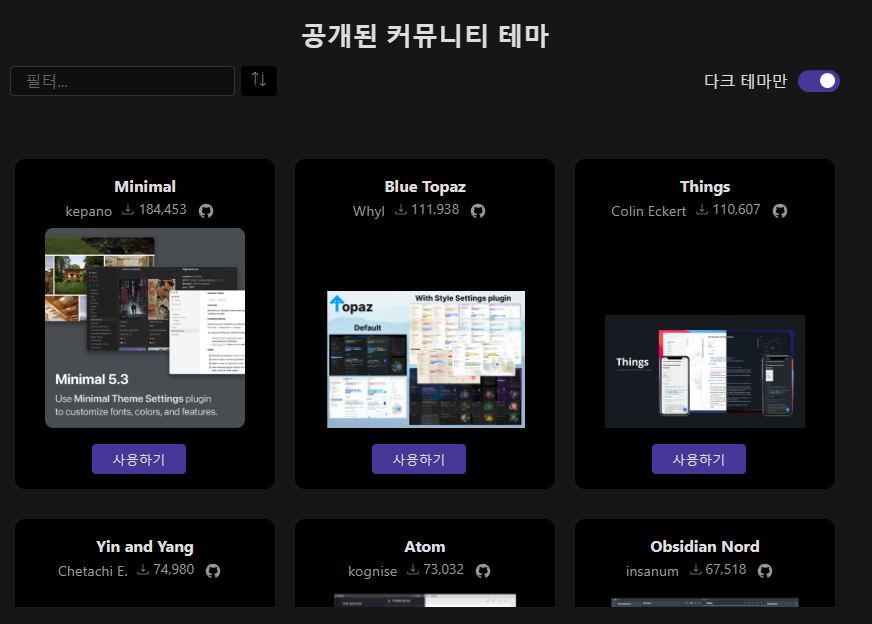This screenshot has height=624, width=872.
Task: Open Blue Topaz's GitHub icon
Action: pos(478,211)
